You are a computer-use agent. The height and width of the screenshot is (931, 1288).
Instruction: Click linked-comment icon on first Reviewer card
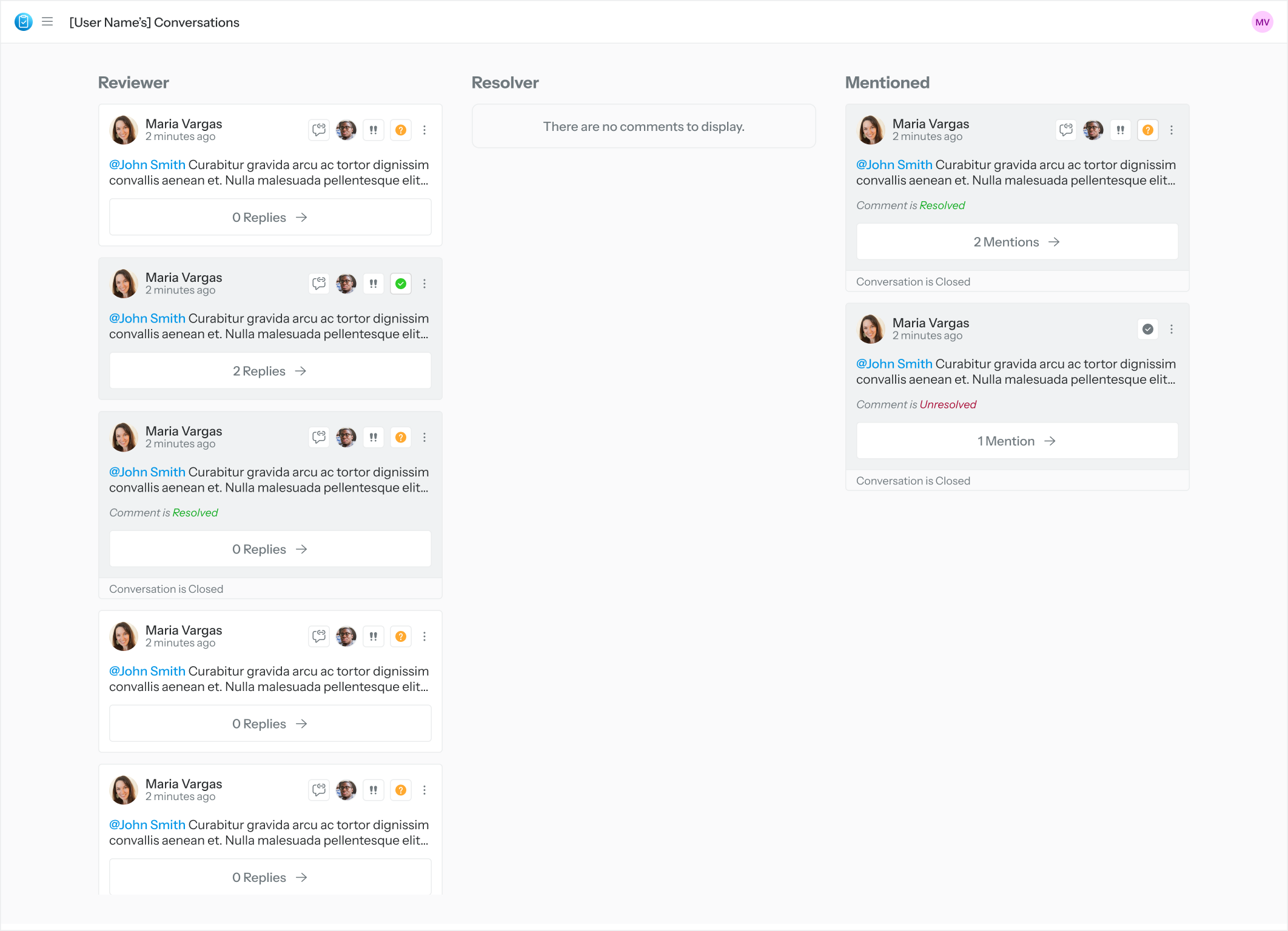(x=319, y=130)
